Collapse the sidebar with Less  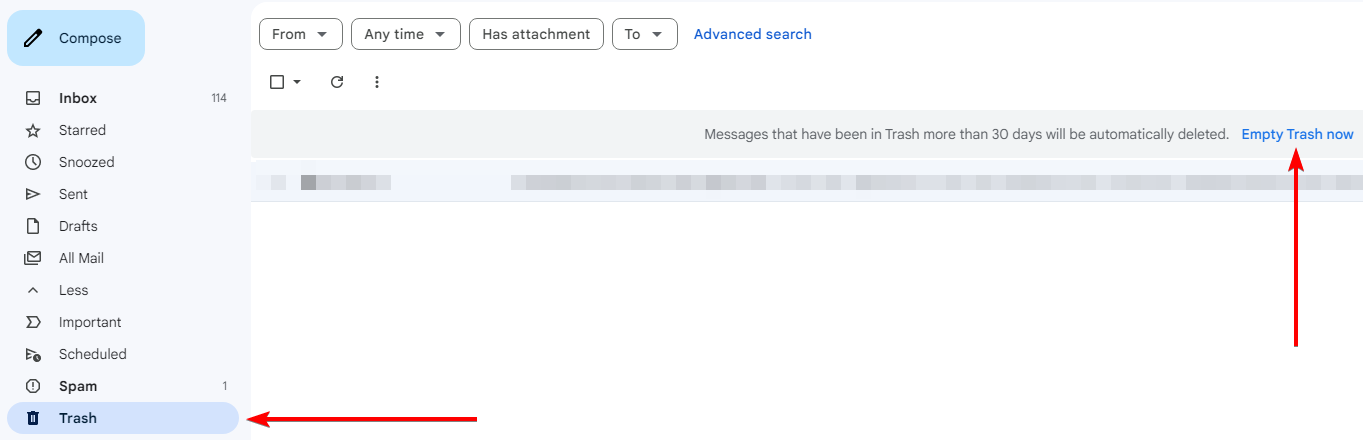[x=73, y=290]
